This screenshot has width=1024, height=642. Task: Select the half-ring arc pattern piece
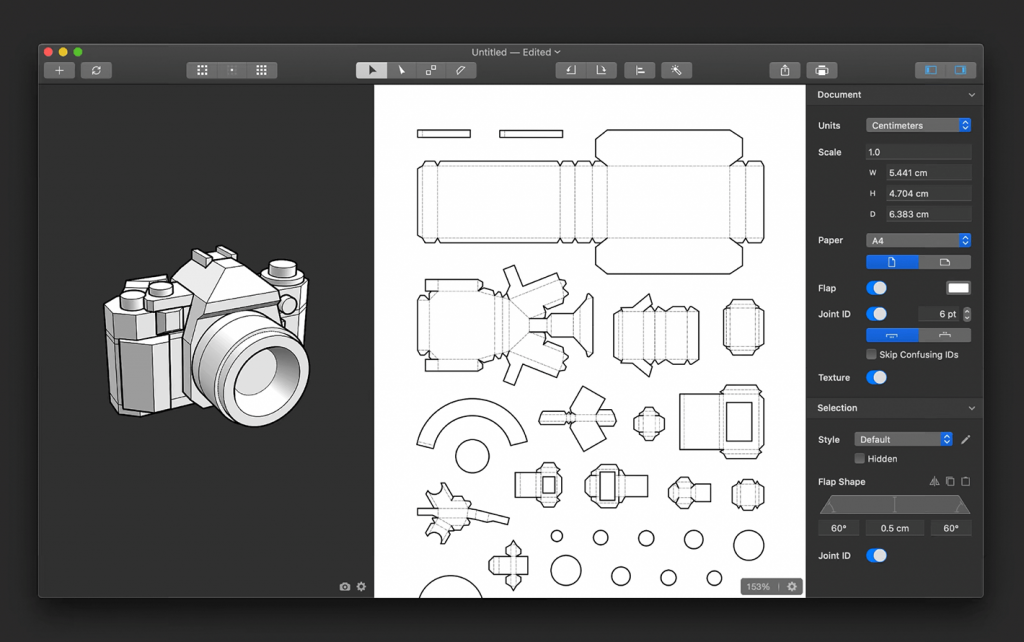click(472, 422)
